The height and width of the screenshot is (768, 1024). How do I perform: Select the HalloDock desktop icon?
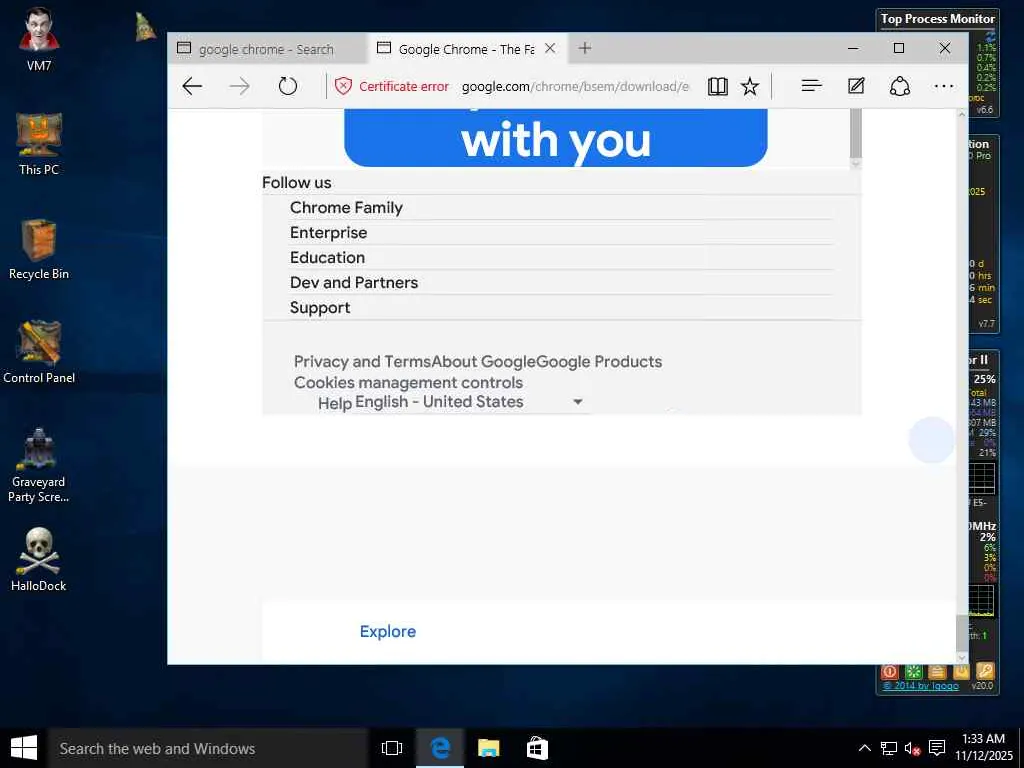[x=39, y=559]
